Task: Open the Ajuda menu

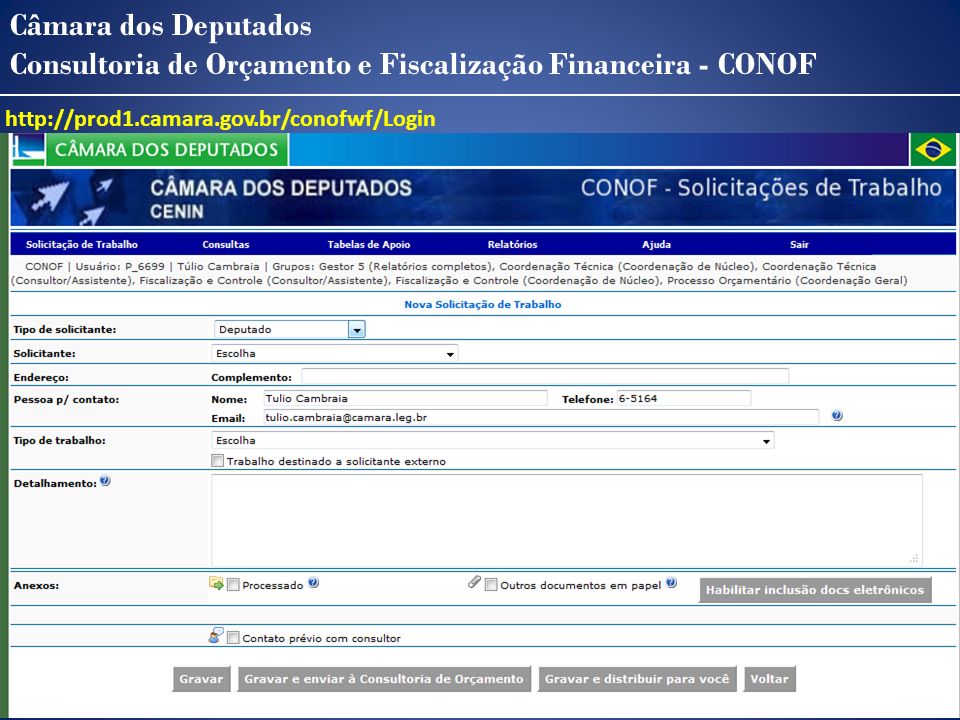Action: coord(656,244)
